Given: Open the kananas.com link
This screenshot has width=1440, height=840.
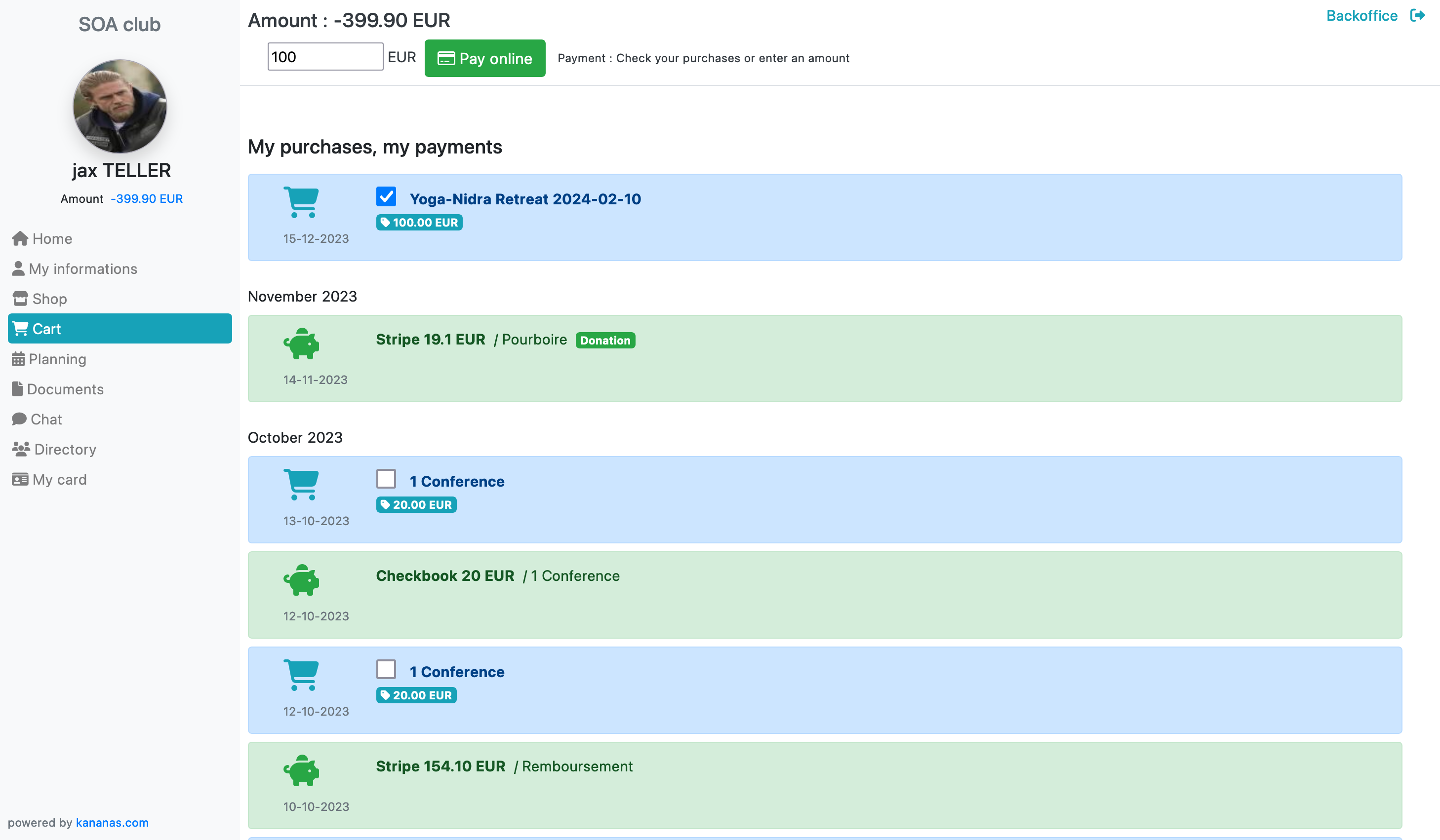Looking at the screenshot, I should tap(112, 823).
